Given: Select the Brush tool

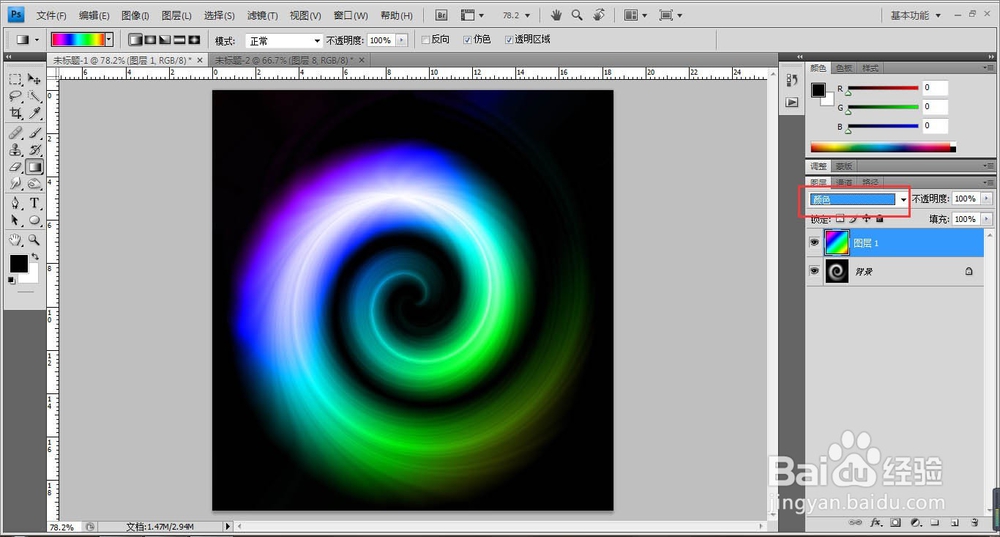Looking at the screenshot, I should 34,133.
